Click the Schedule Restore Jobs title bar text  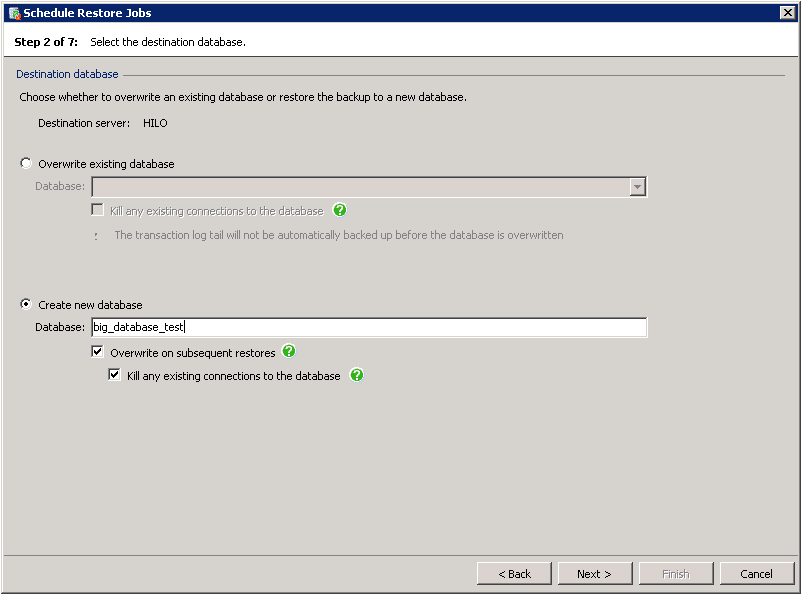[x=87, y=13]
